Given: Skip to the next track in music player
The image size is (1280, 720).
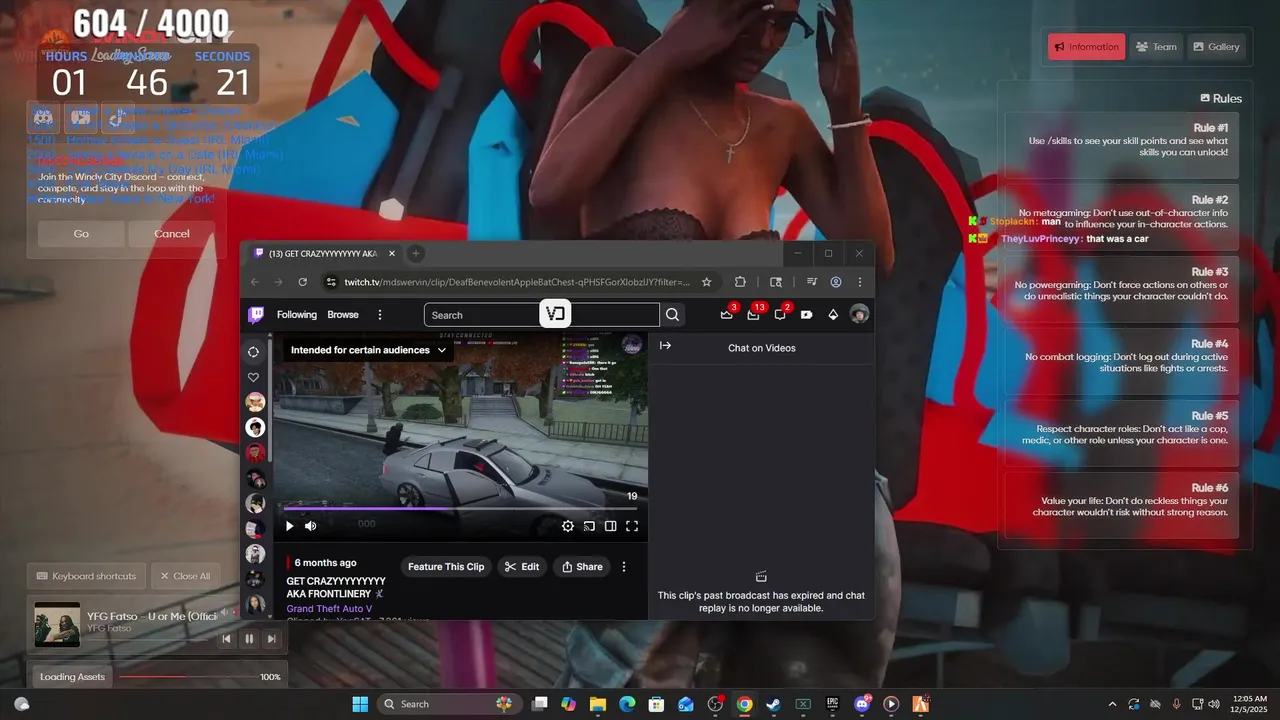Looking at the screenshot, I should click(272, 638).
